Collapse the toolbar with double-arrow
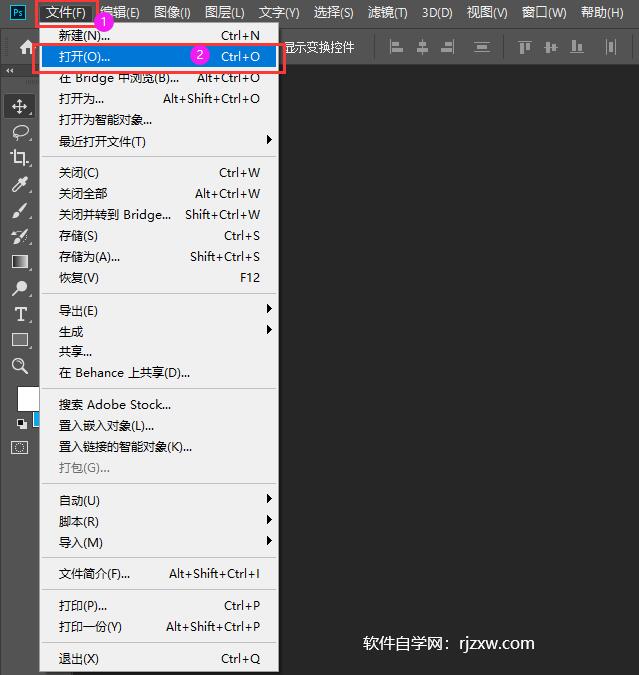 click(9, 70)
